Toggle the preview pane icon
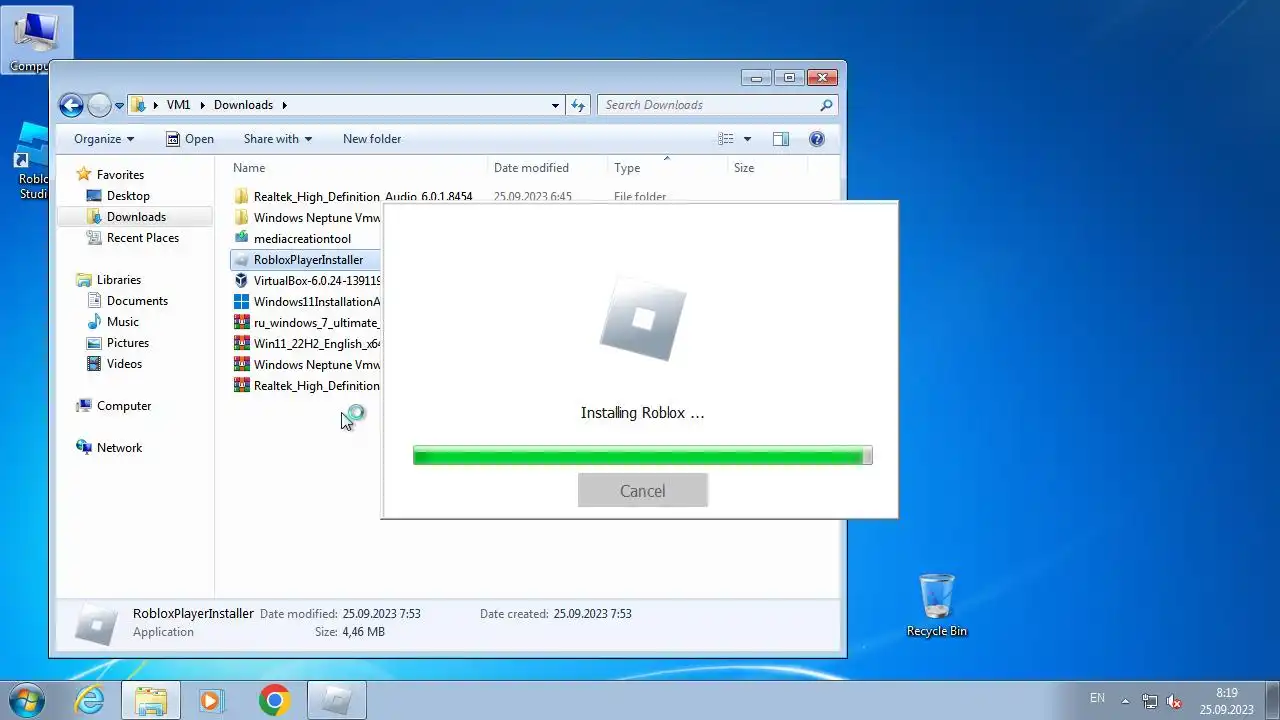Image resolution: width=1280 pixels, height=720 pixels. [x=781, y=139]
